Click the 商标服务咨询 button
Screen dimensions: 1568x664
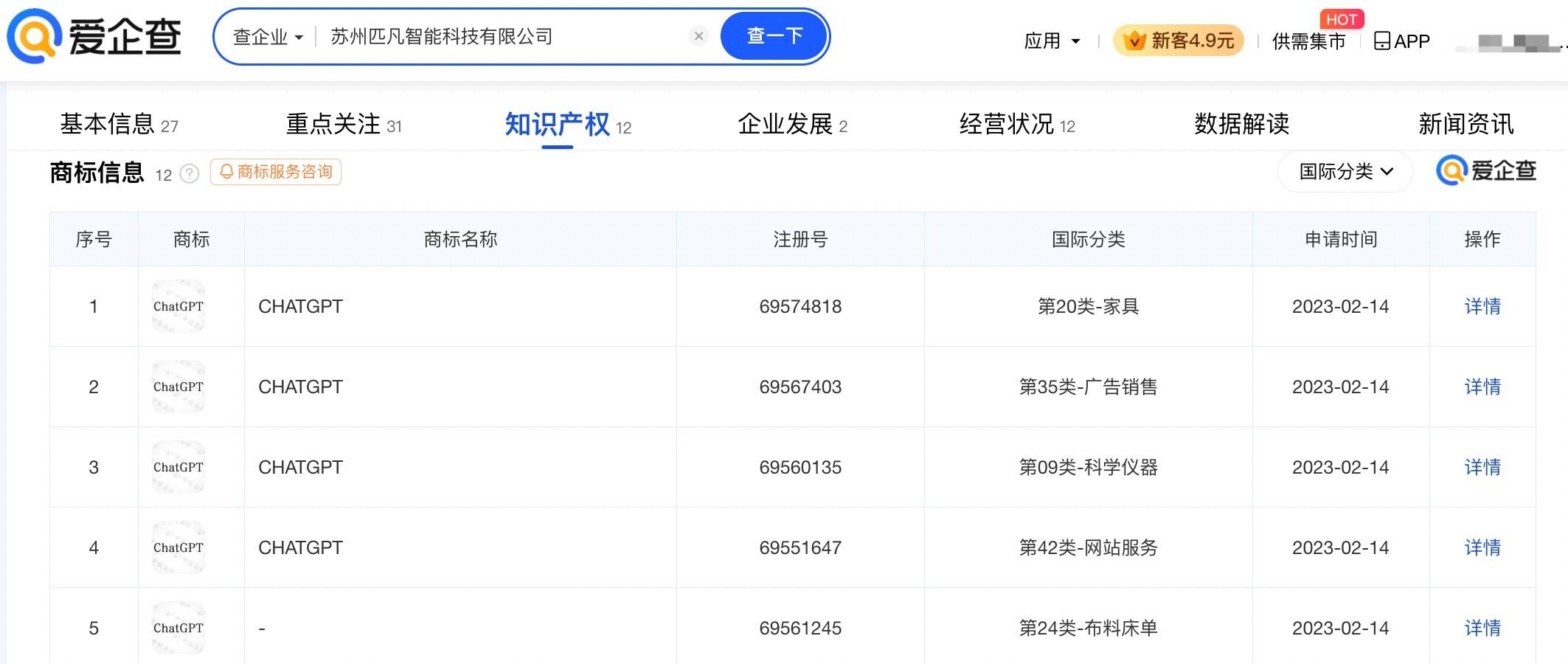[x=276, y=172]
